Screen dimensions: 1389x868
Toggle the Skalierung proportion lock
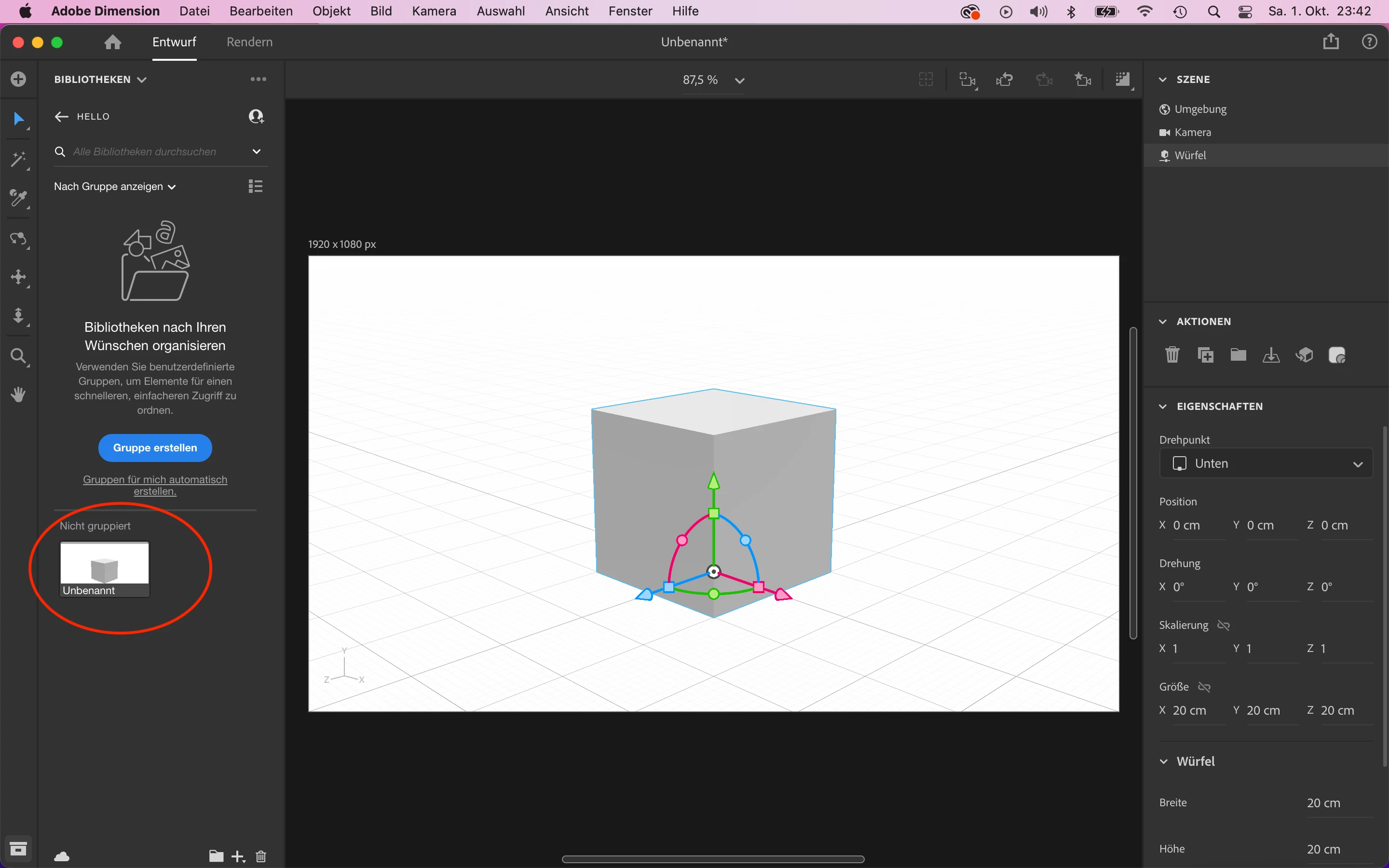pos(1224,625)
